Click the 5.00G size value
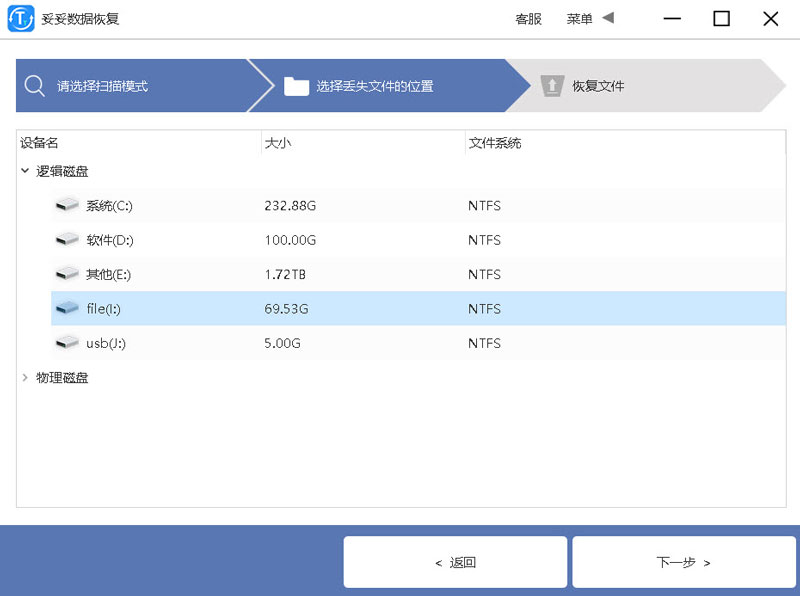This screenshot has height=596, width=800. coord(282,342)
